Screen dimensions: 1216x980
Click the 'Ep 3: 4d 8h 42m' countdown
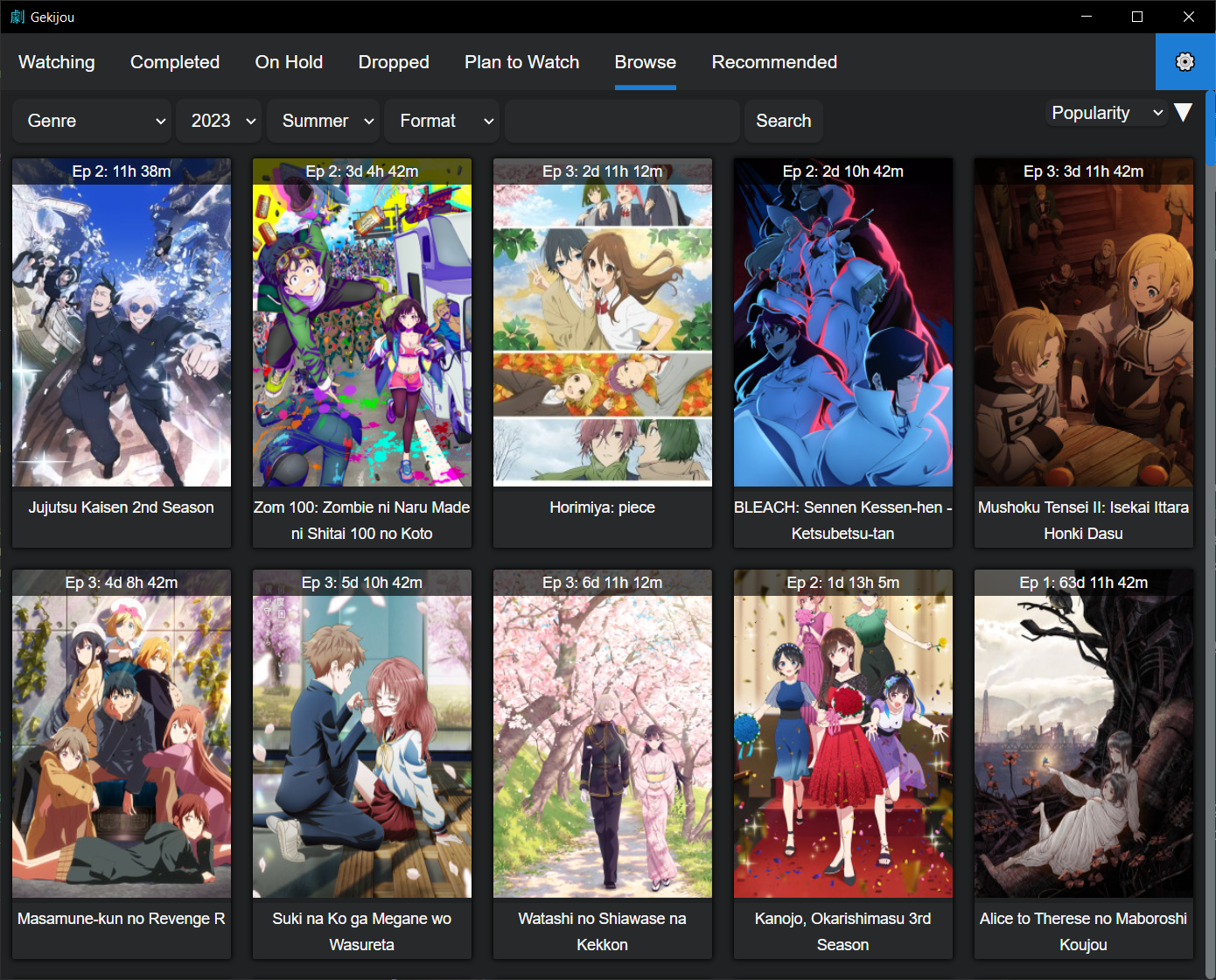(122, 583)
